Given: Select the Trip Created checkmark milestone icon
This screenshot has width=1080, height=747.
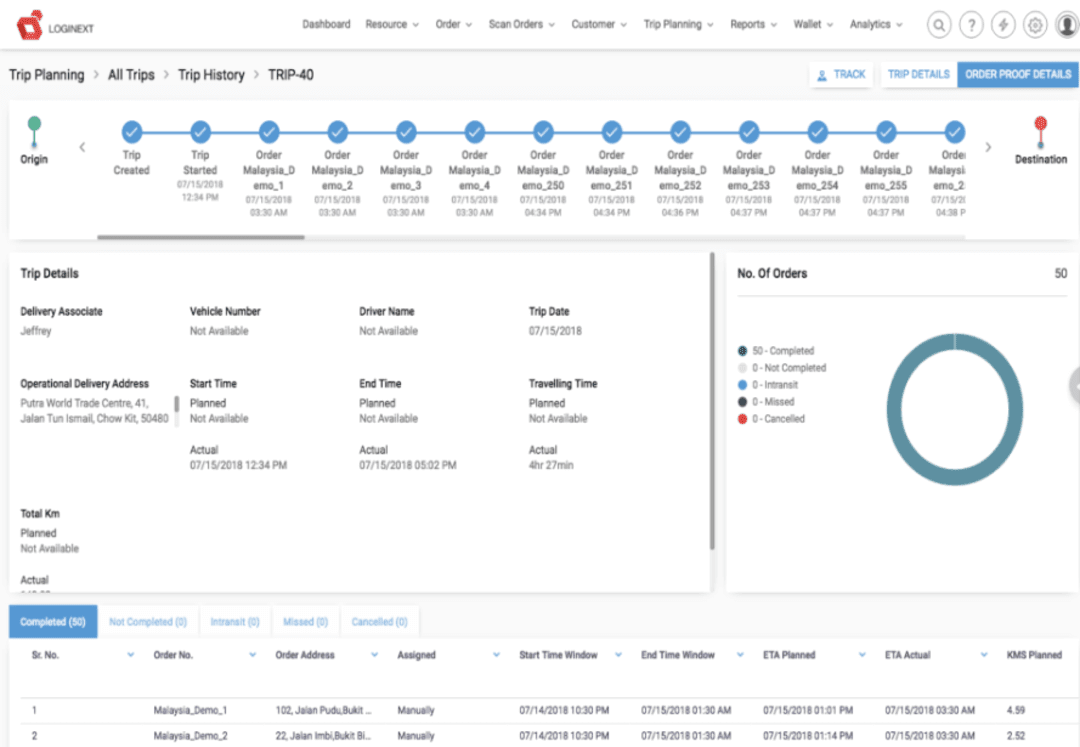Looking at the screenshot, I should coord(131,131).
